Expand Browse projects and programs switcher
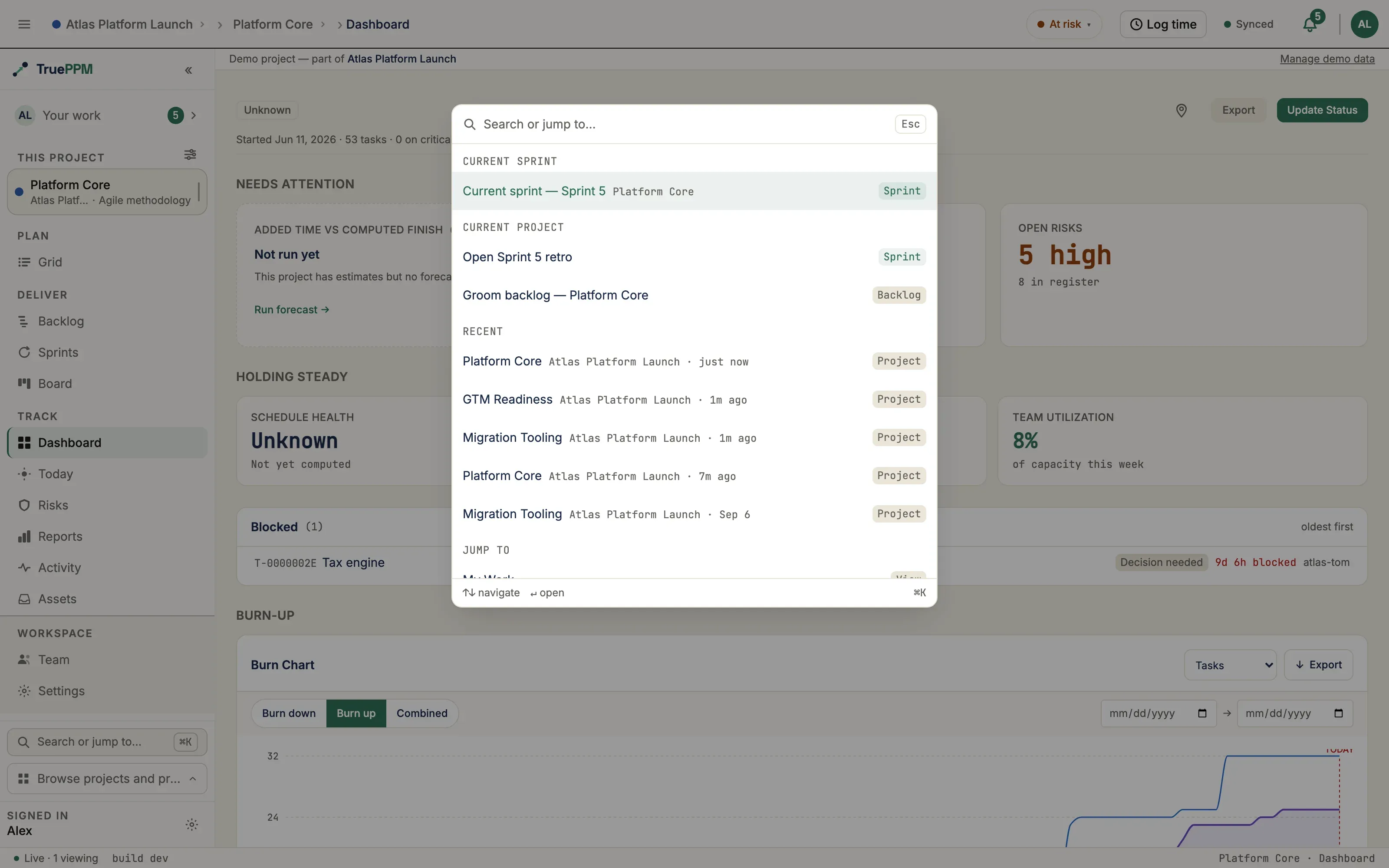Image resolution: width=1389 pixels, height=868 pixels. pyautogui.click(x=107, y=779)
